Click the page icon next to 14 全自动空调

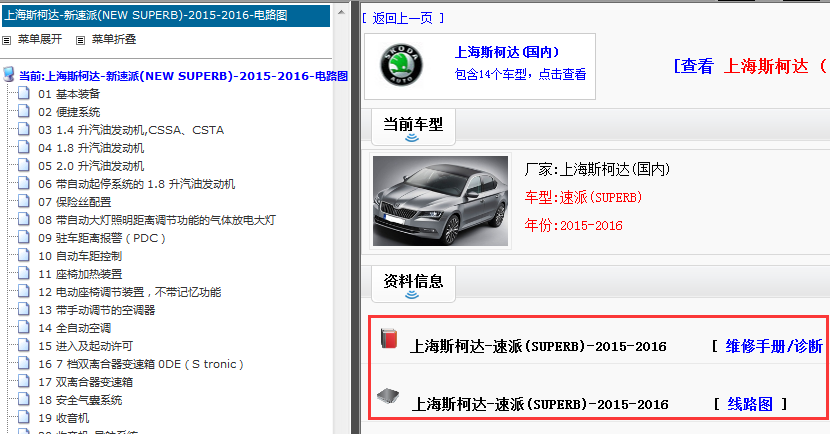(x=23, y=328)
